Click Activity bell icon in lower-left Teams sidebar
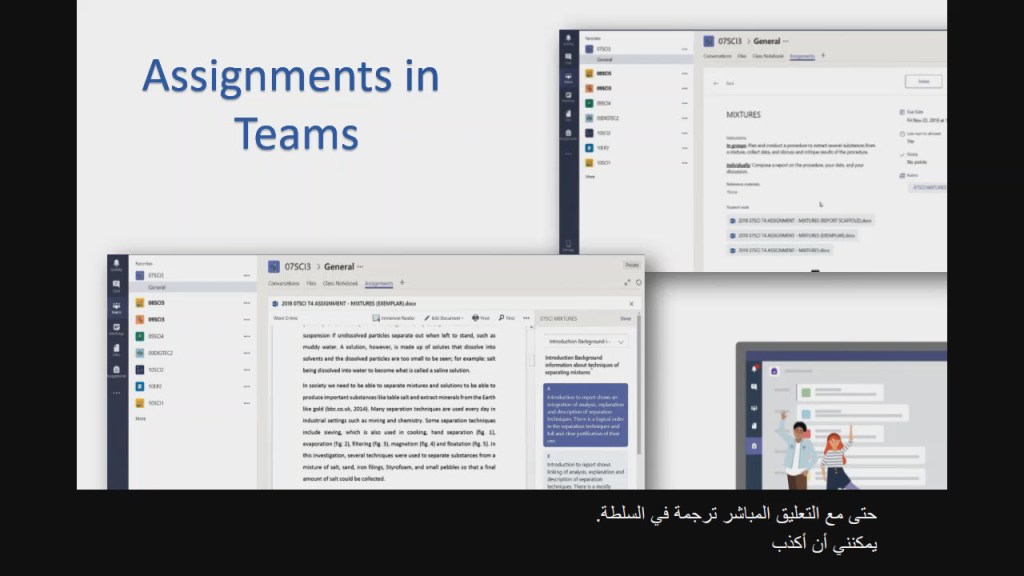Image resolution: width=1024 pixels, height=576 pixels. tap(117, 267)
